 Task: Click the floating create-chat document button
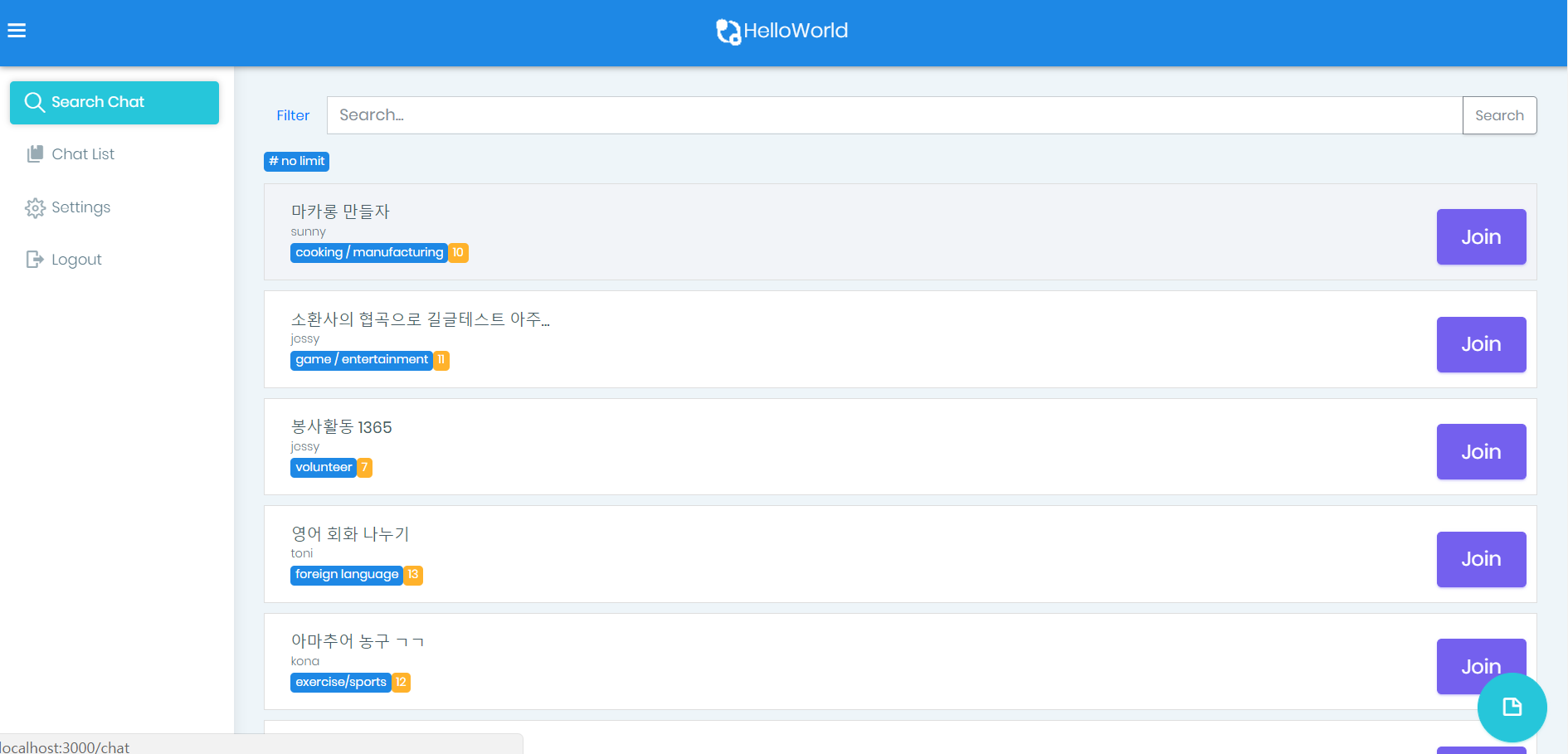click(x=1512, y=707)
